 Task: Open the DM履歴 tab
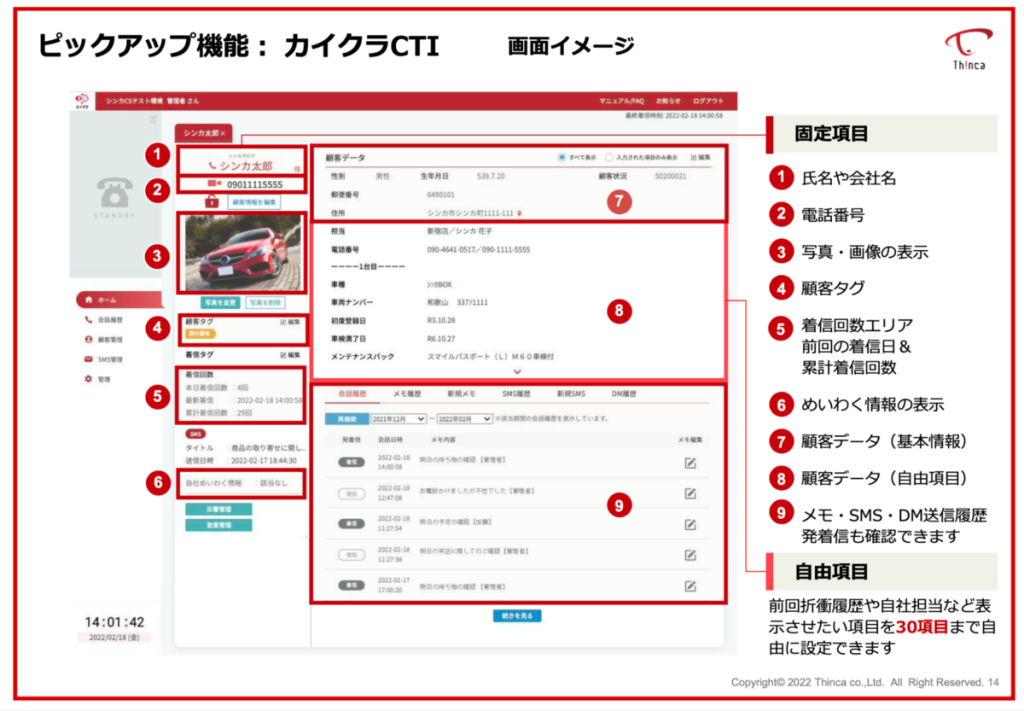click(624, 394)
